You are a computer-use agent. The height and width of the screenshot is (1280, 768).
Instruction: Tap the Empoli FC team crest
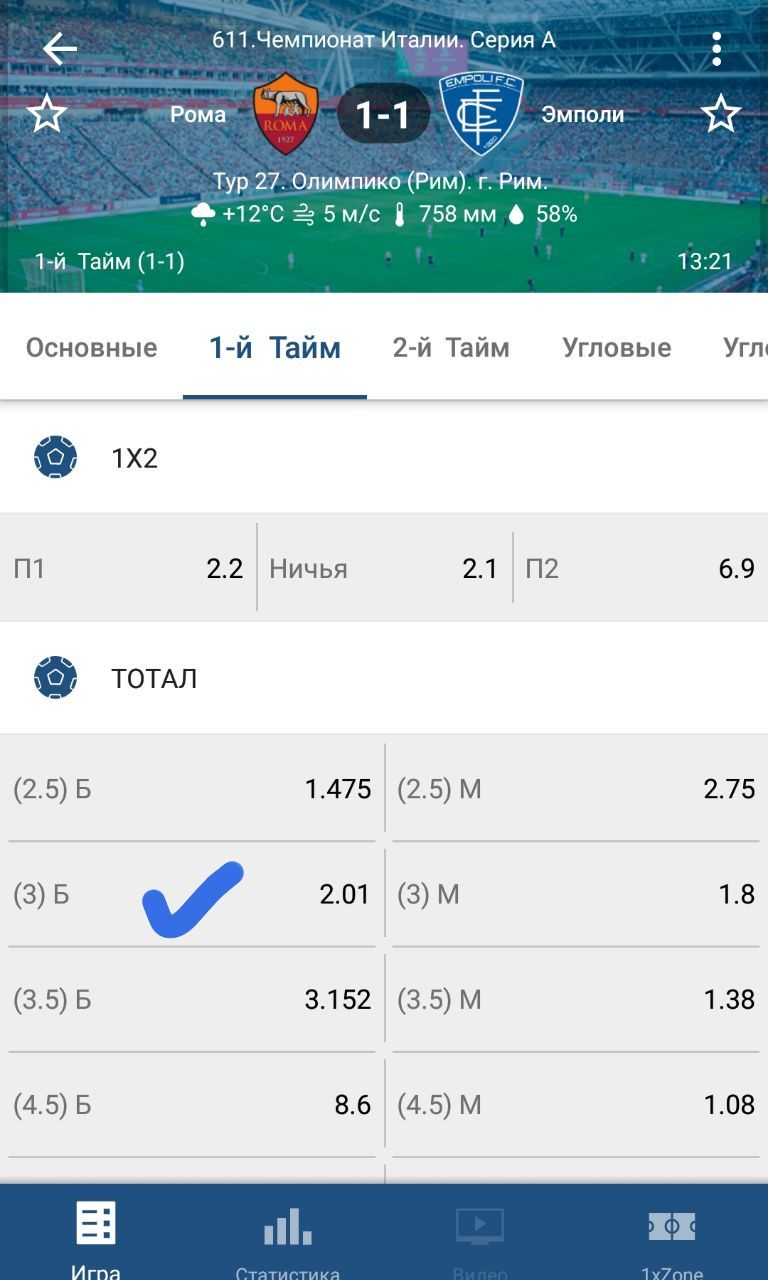(483, 114)
